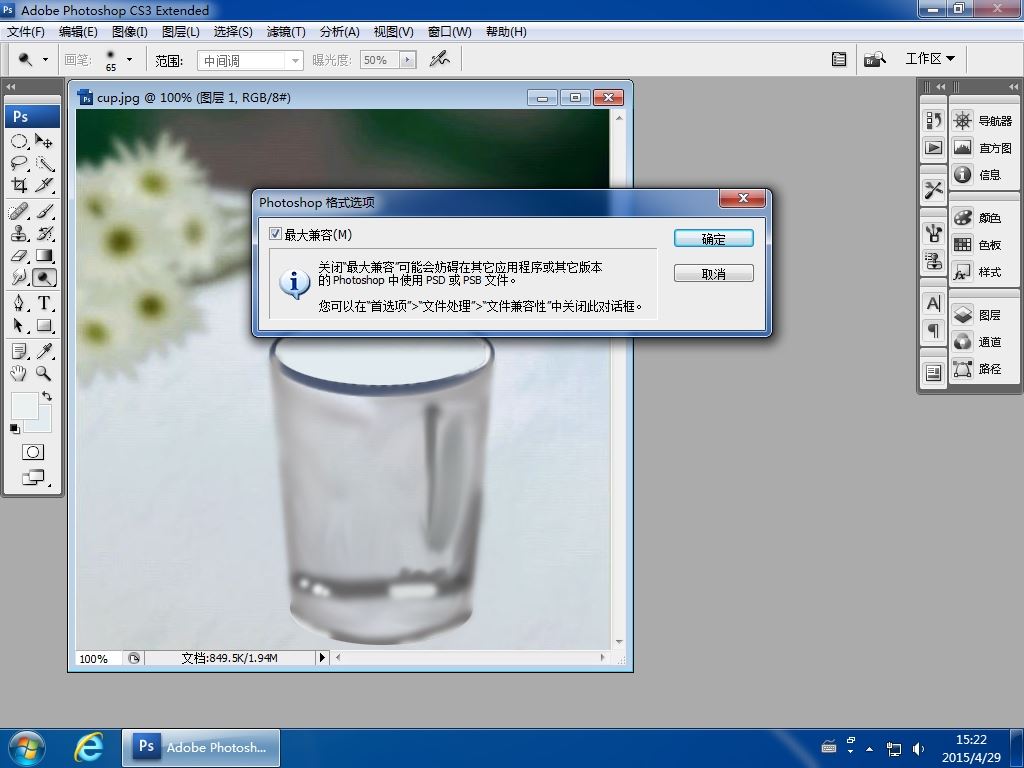Toggle the airbrush option icon
The height and width of the screenshot is (768, 1024).
coord(440,59)
